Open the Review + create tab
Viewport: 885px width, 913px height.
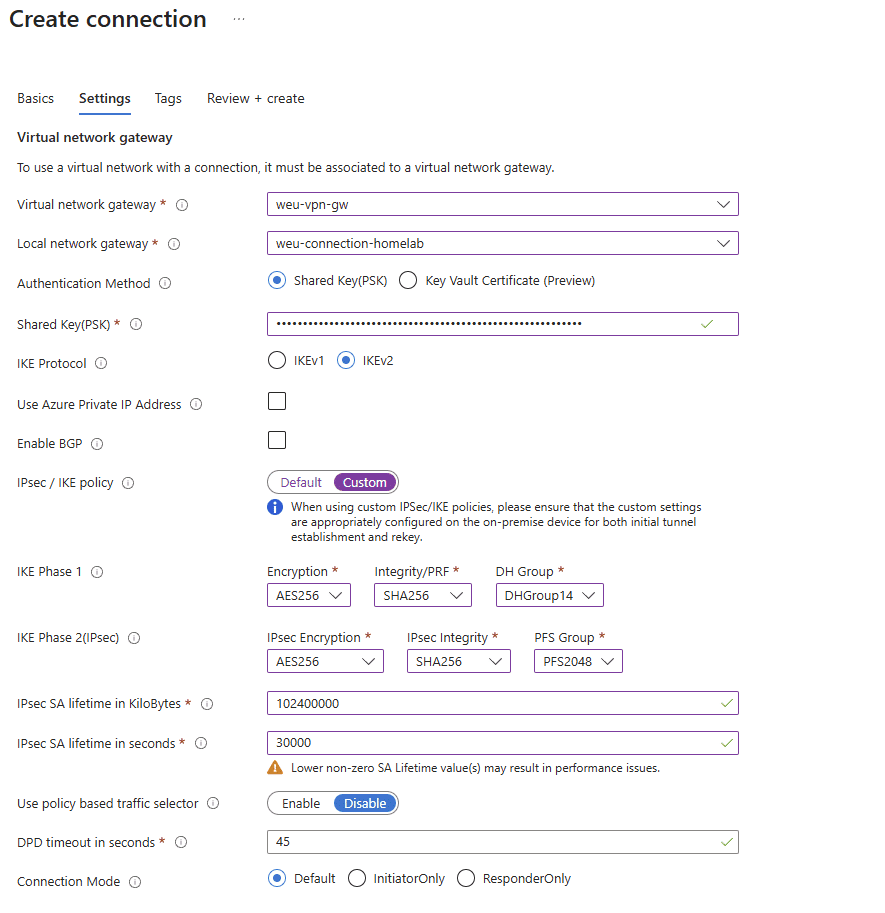[x=255, y=98]
